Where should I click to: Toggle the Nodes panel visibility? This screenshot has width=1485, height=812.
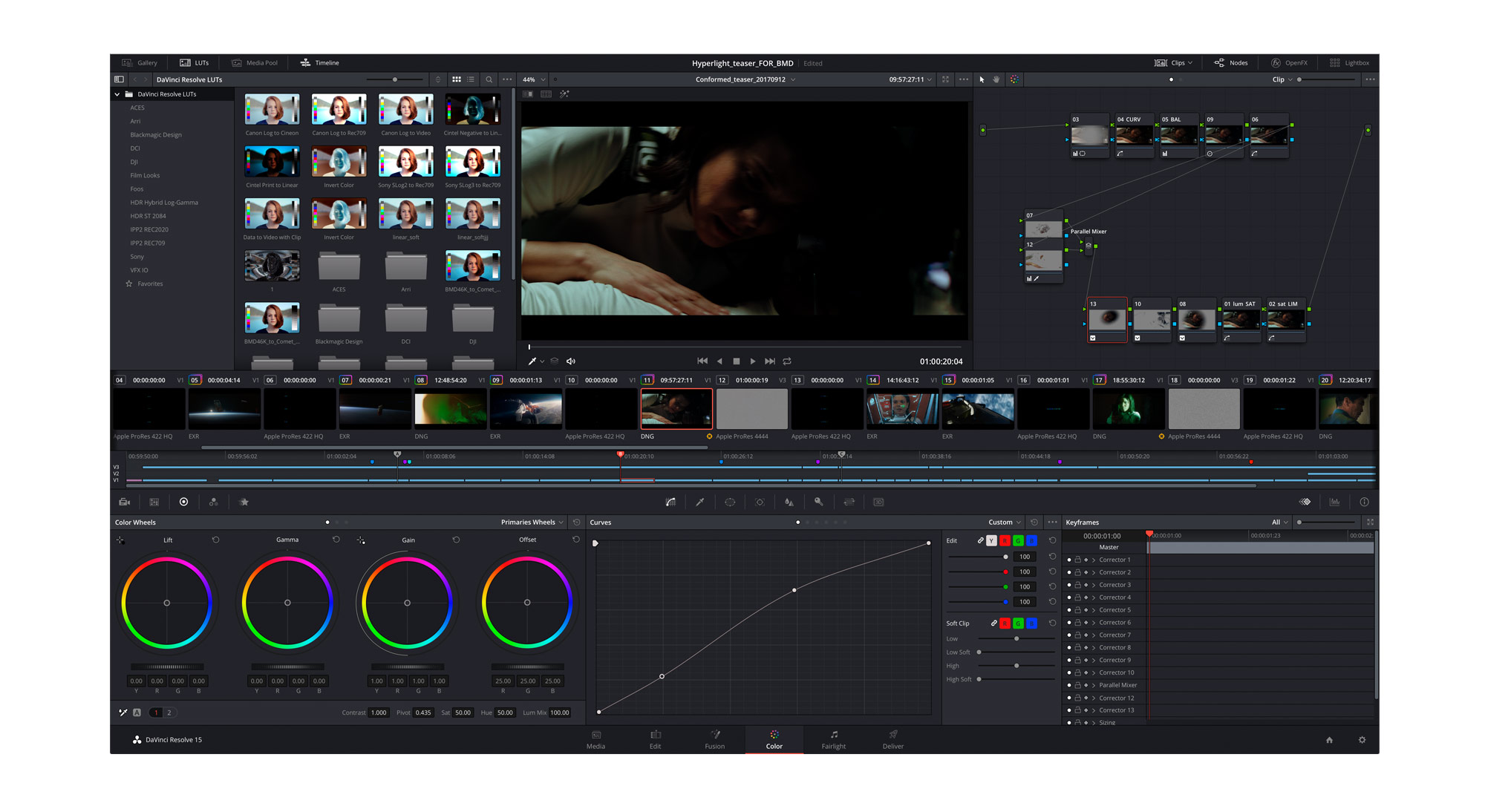1231,62
